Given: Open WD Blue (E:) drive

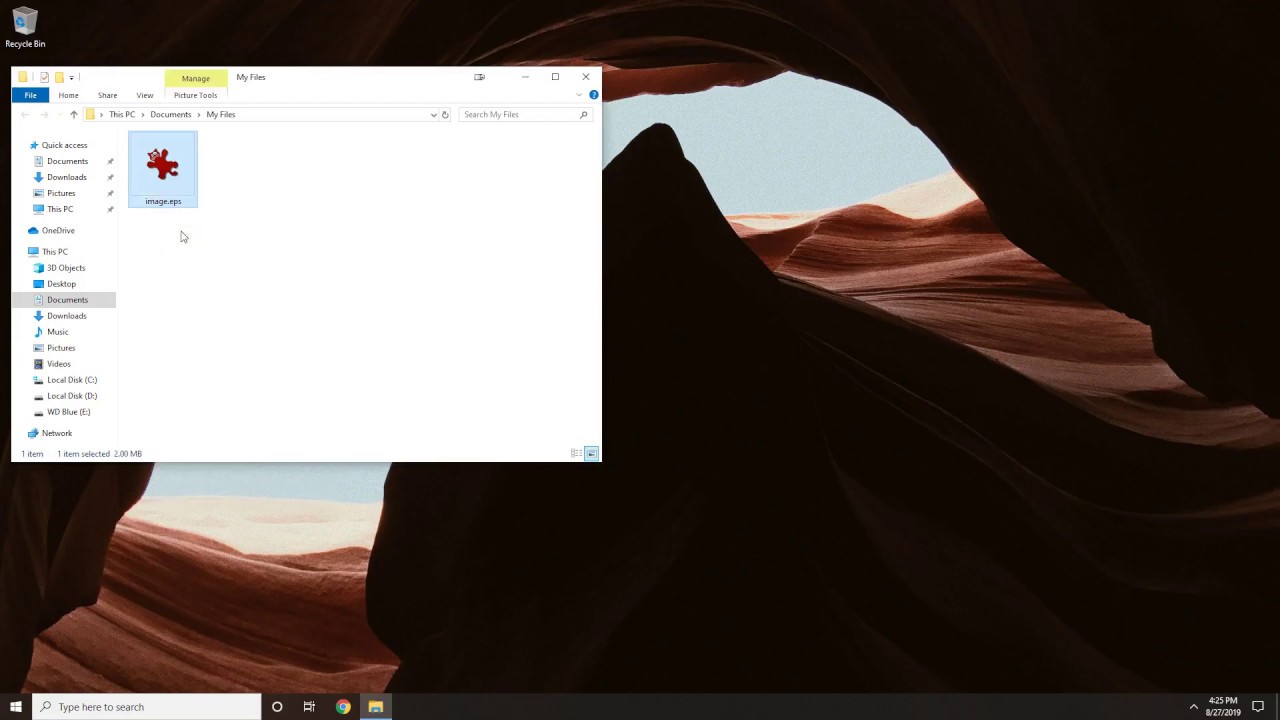Looking at the screenshot, I should pyautogui.click(x=68, y=412).
